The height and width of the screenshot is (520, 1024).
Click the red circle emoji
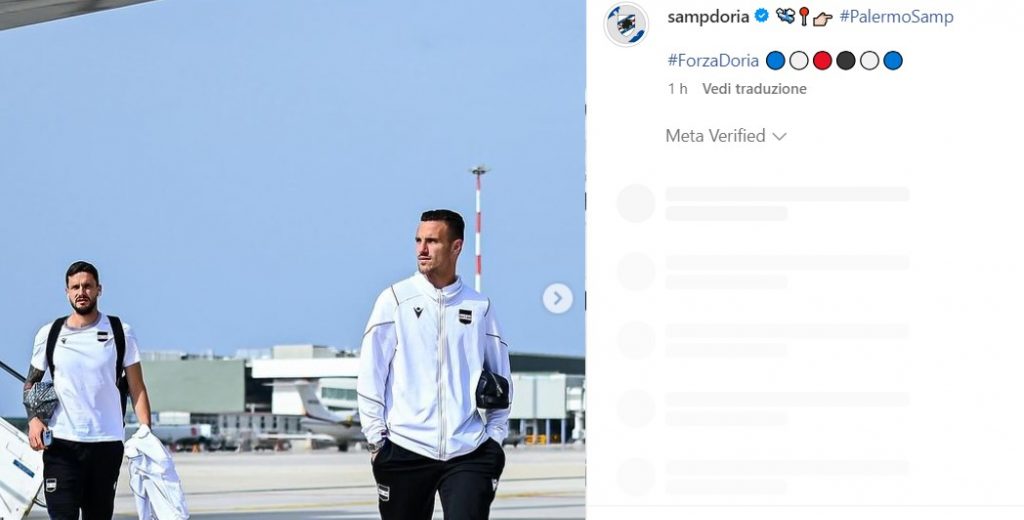click(x=822, y=61)
